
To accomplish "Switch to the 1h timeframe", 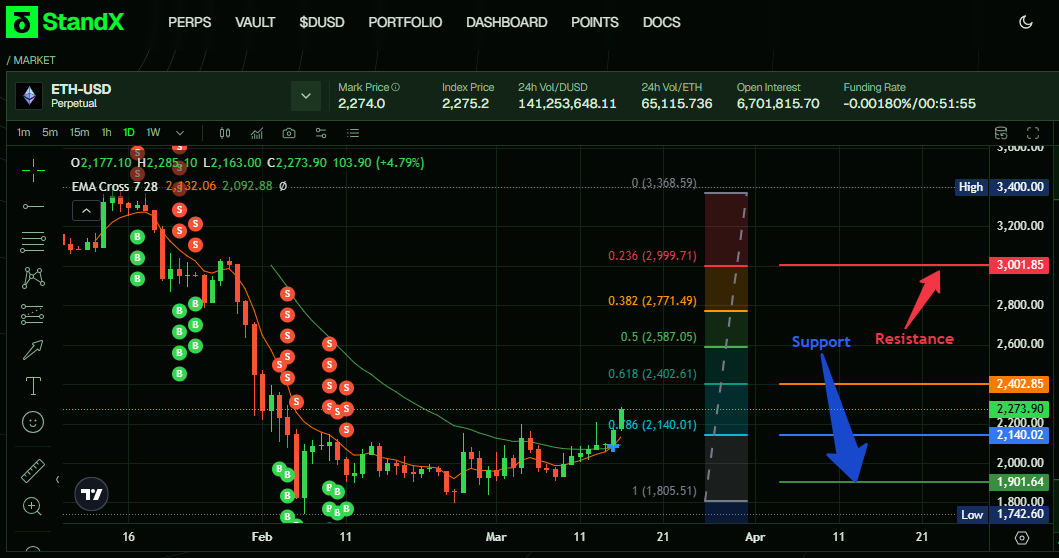I will 106,132.
